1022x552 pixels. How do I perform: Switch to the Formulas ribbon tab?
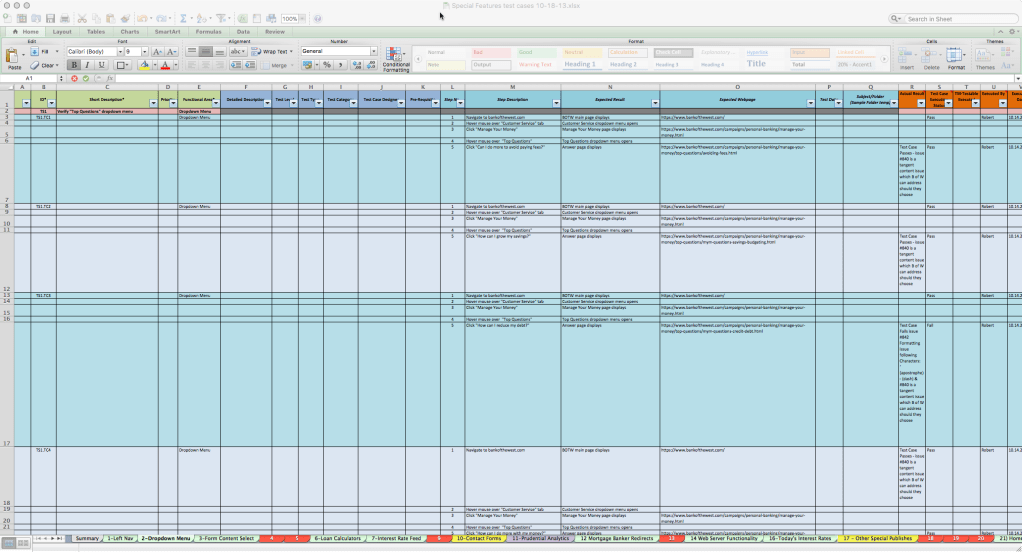click(x=209, y=31)
